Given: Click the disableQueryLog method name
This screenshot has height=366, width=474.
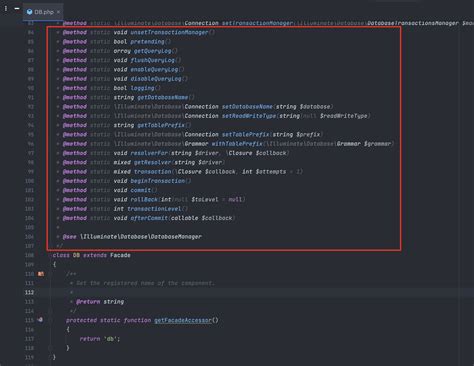Looking at the screenshot, I should pos(156,79).
